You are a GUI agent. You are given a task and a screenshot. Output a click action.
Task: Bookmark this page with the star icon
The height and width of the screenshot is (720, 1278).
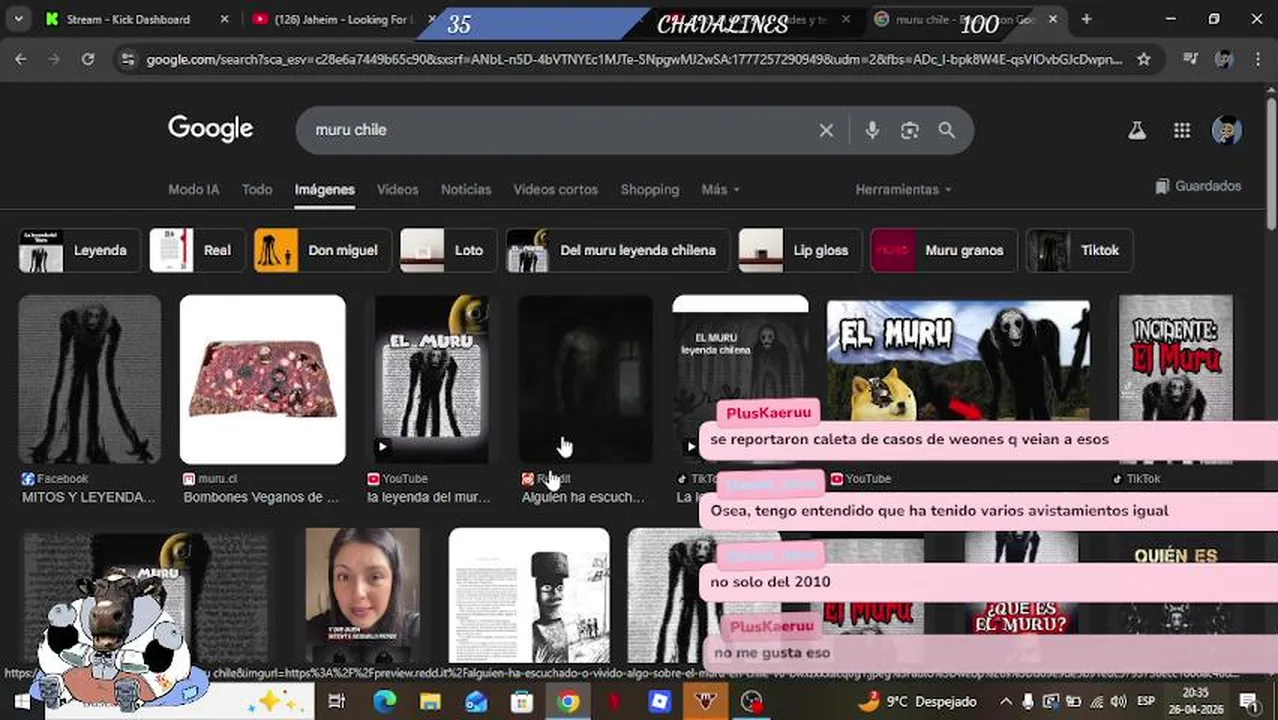(x=1144, y=59)
